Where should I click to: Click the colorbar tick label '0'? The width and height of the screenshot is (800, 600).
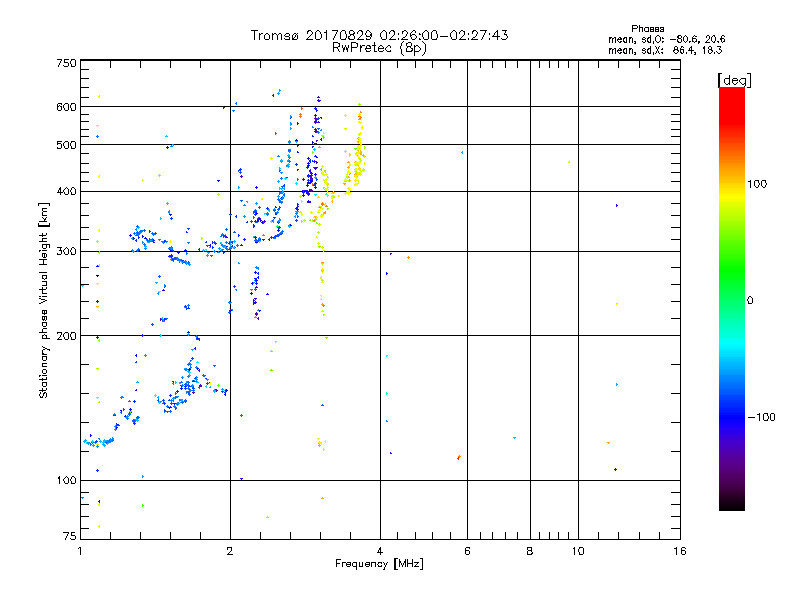click(x=750, y=301)
